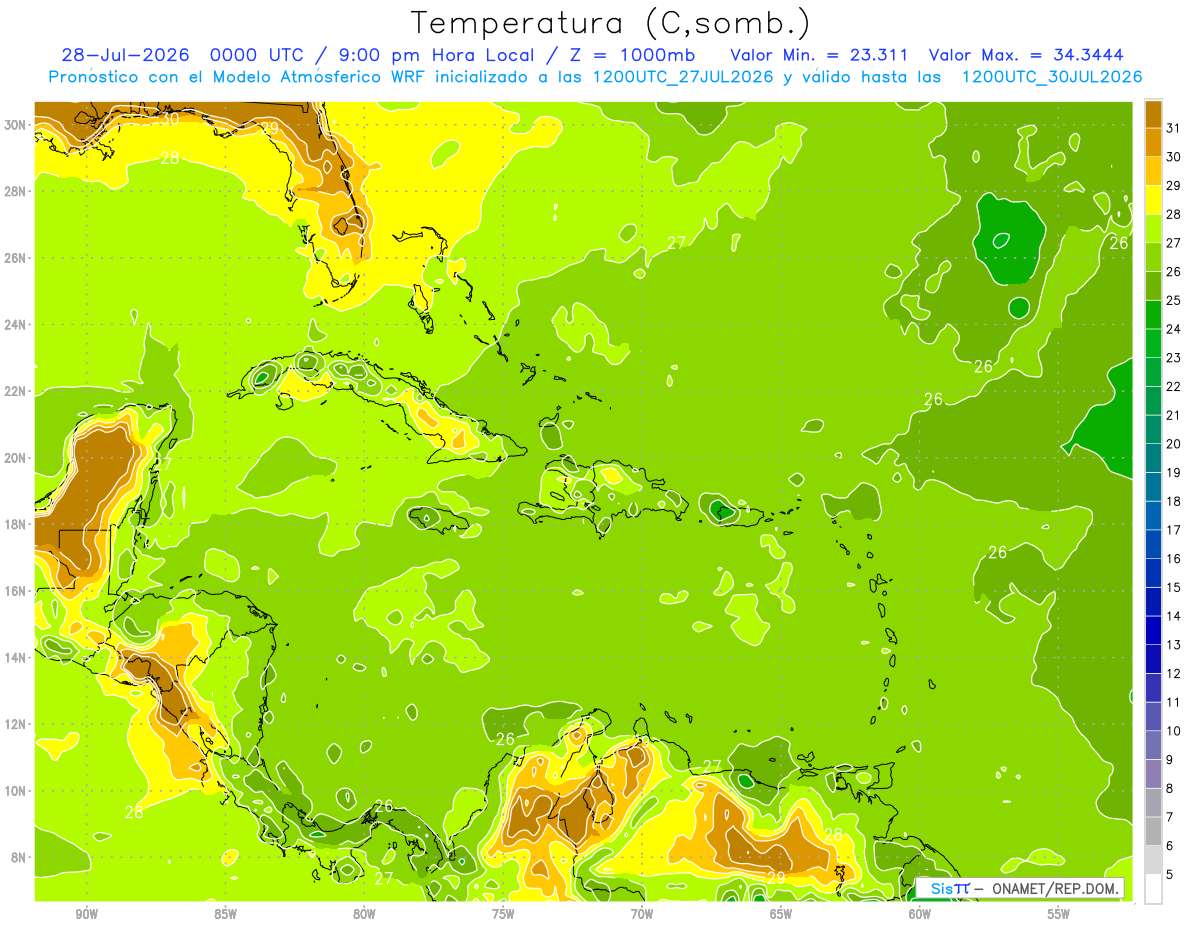Click initialization time '1200UTC_27JUL2026'

click(x=683, y=77)
